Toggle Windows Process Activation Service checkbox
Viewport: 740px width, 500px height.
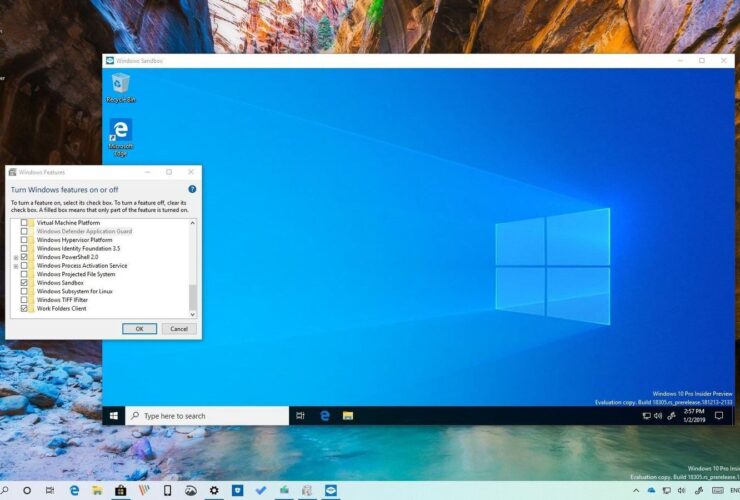tap(24, 265)
